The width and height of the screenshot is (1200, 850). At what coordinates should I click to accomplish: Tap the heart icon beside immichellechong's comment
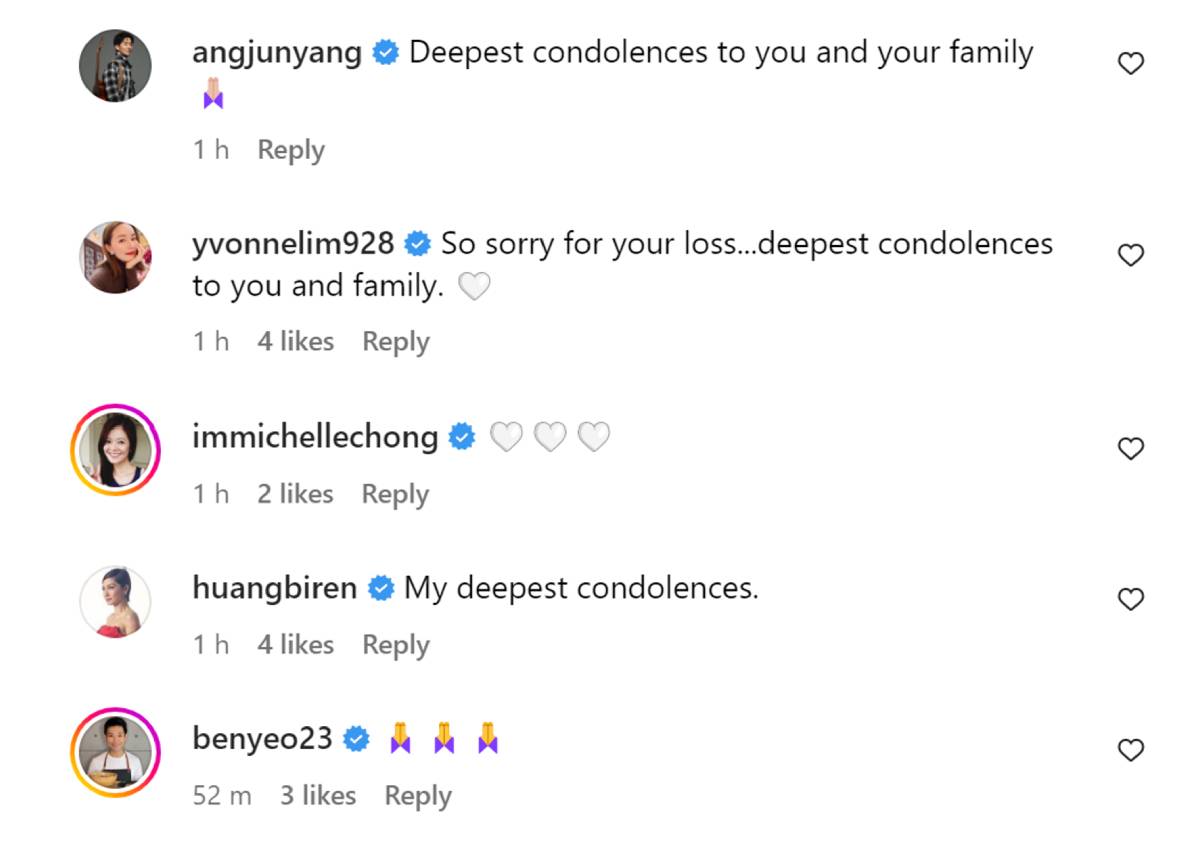(1131, 448)
